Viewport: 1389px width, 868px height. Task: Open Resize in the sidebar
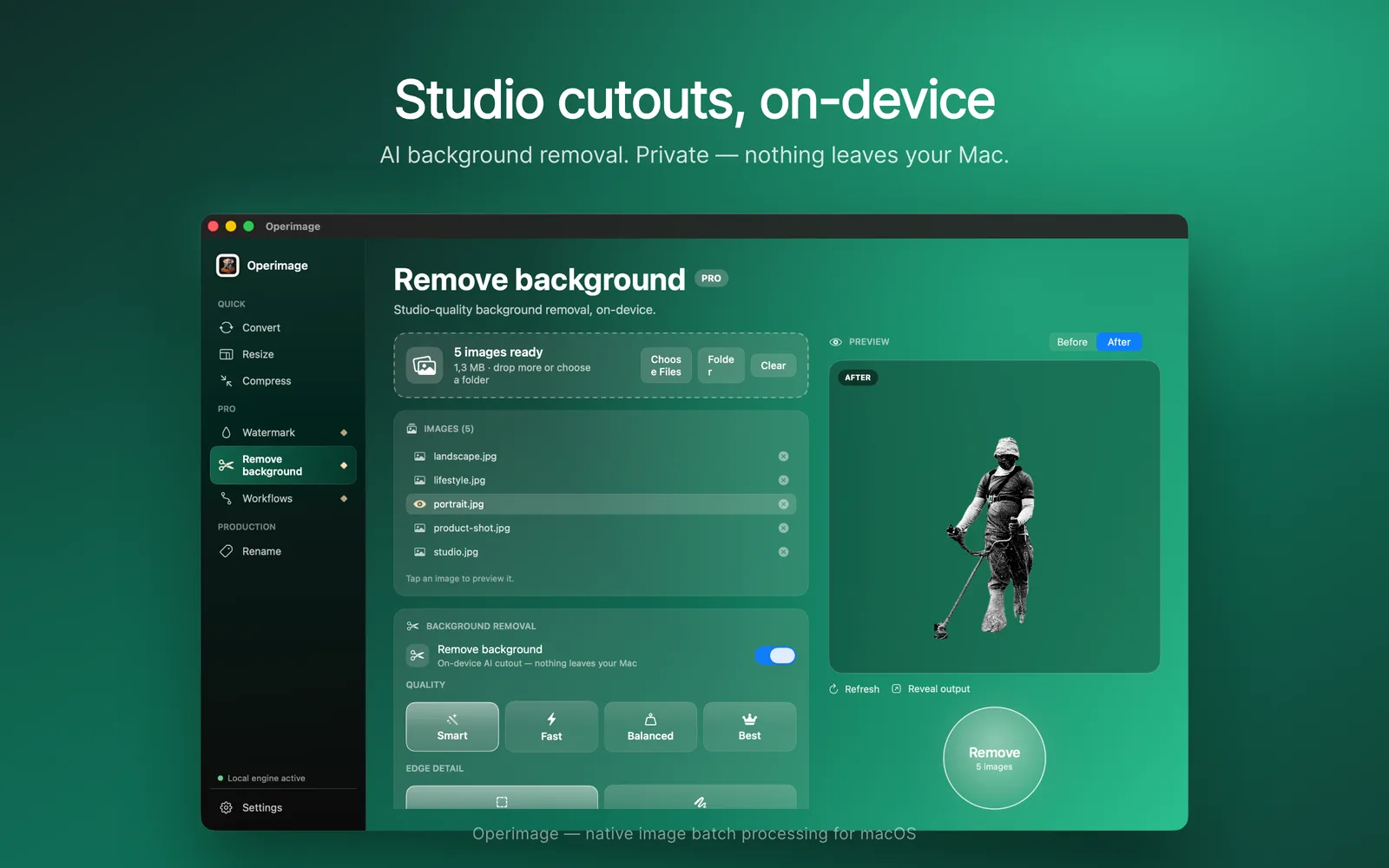click(x=282, y=354)
